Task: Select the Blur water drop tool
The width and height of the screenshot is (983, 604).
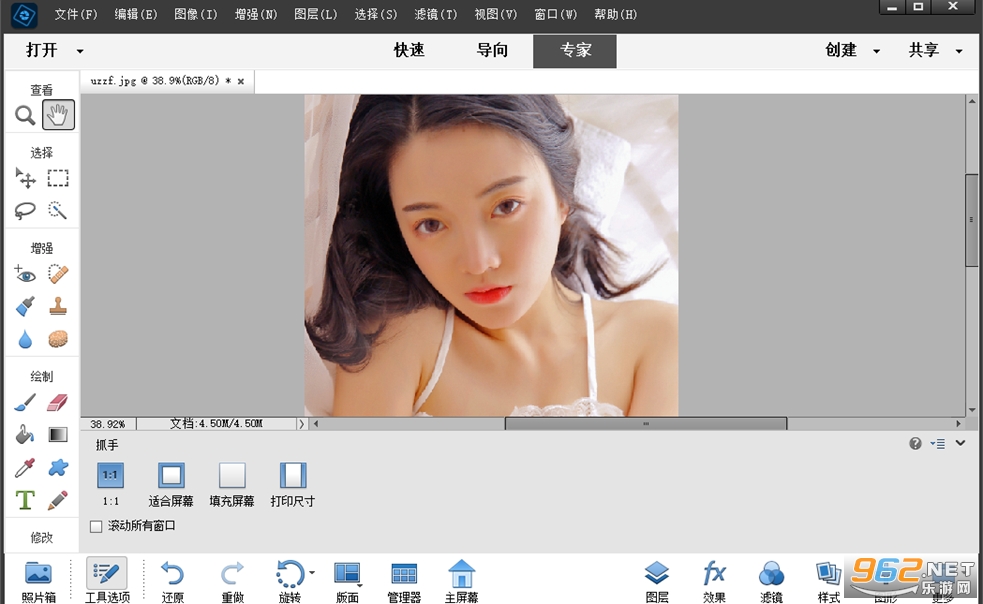Action: (x=25, y=339)
